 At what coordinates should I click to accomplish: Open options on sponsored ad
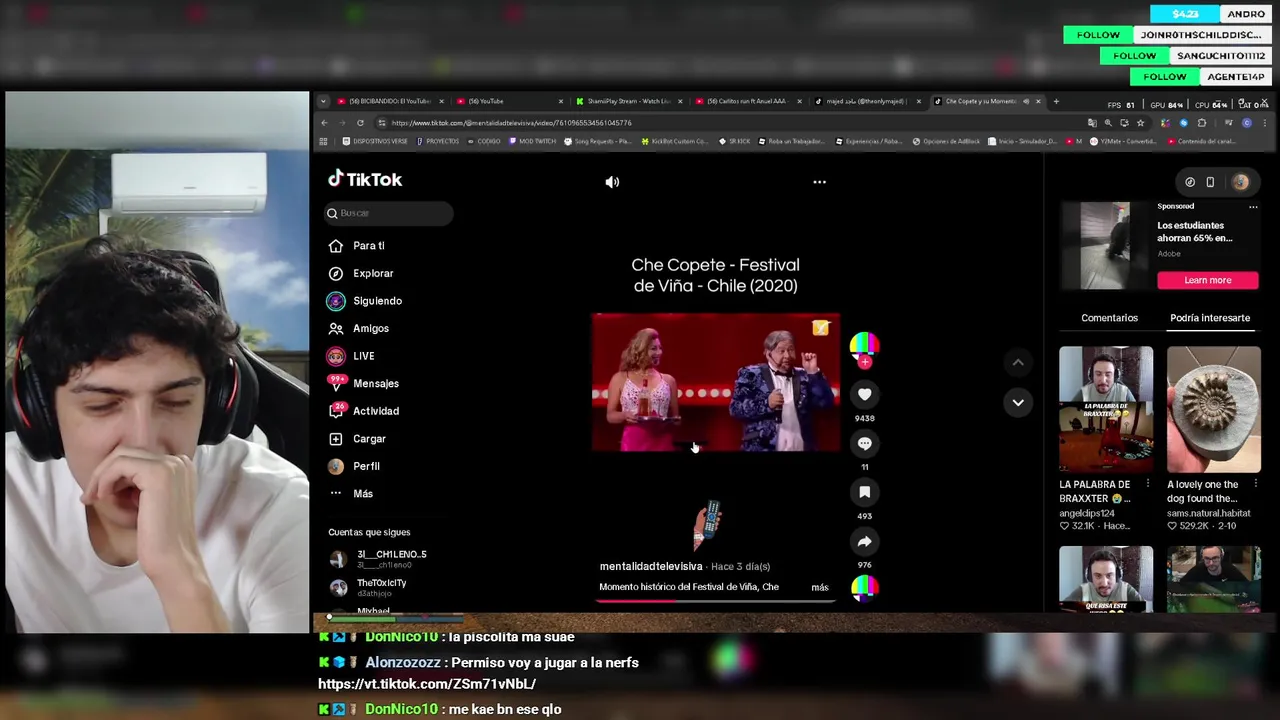pyautogui.click(x=1253, y=207)
